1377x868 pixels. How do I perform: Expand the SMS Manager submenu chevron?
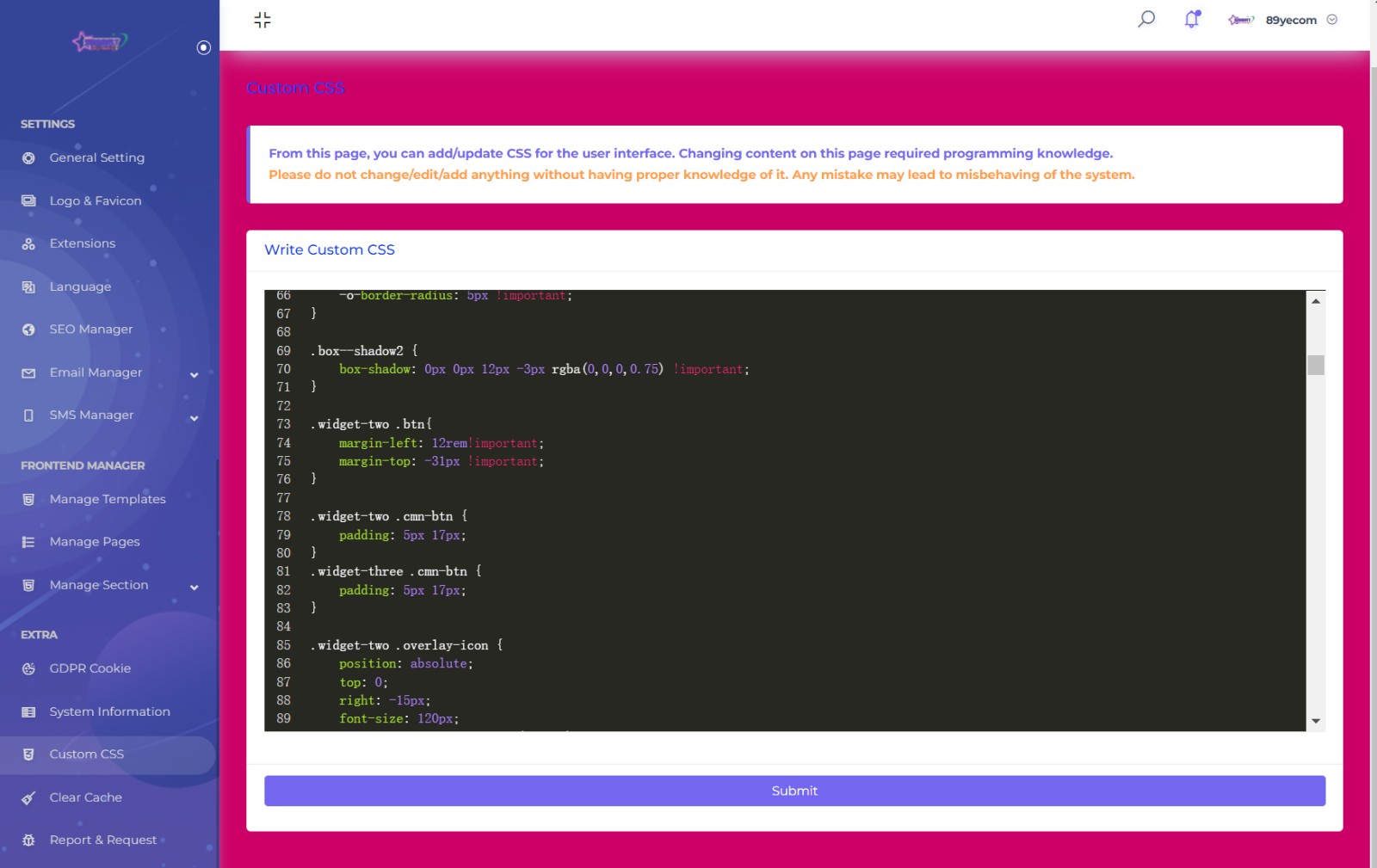194,417
